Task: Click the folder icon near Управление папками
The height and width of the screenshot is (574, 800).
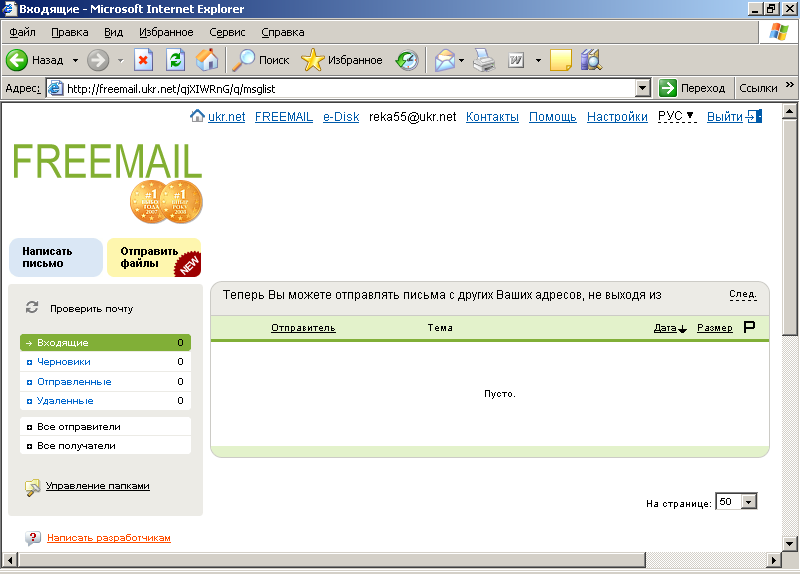Action: (x=32, y=487)
